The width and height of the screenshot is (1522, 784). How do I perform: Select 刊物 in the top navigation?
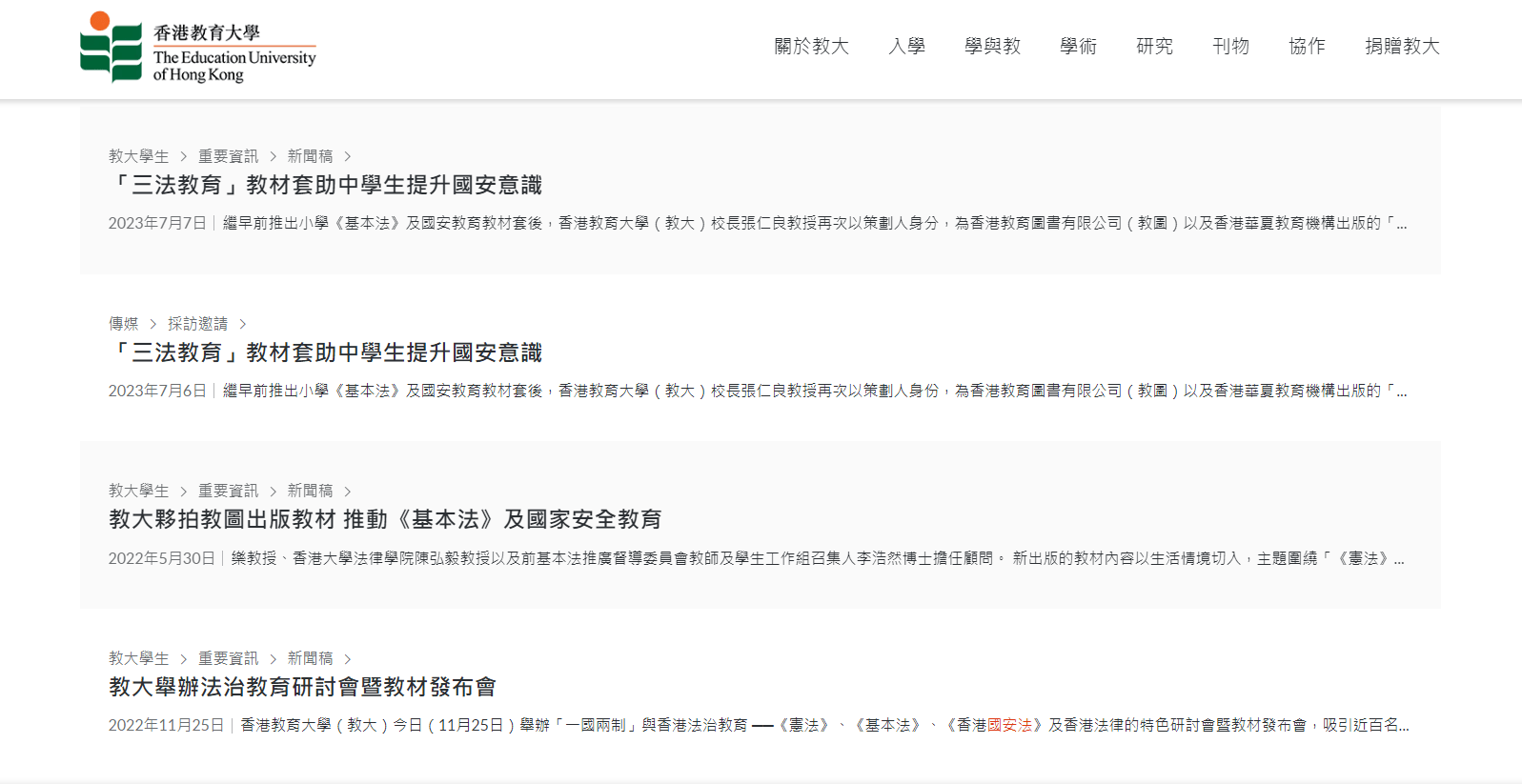[1230, 46]
